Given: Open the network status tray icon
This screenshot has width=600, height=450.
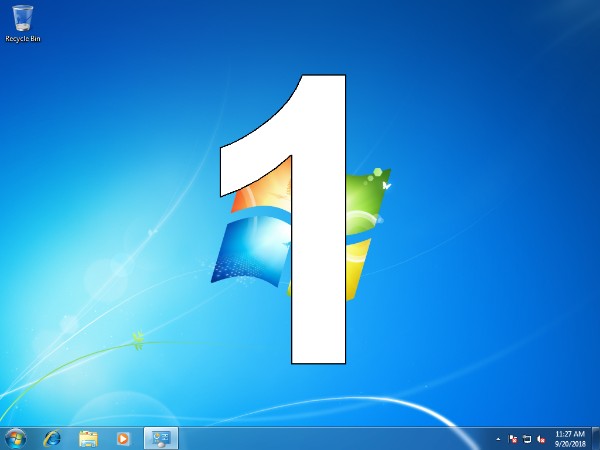Looking at the screenshot, I should 527,439.
